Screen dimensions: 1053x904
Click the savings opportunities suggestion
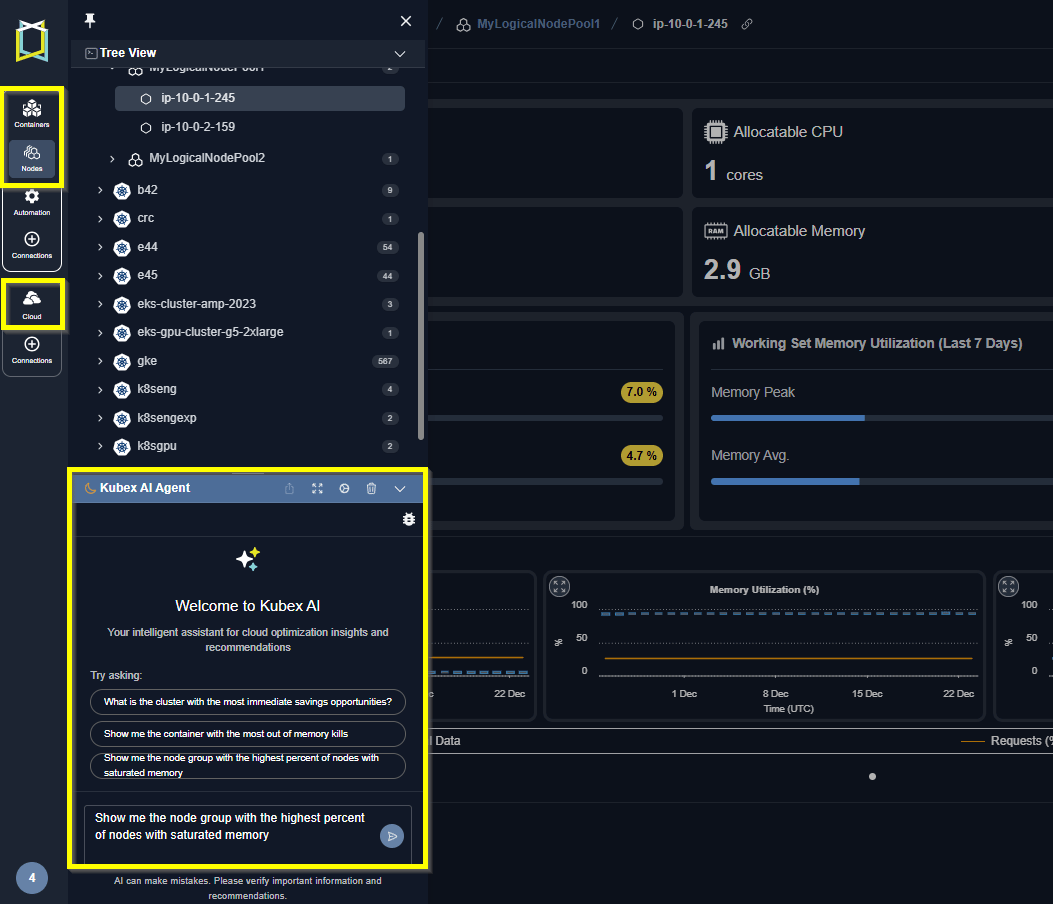pyautogui.click(x=248, y=702)
